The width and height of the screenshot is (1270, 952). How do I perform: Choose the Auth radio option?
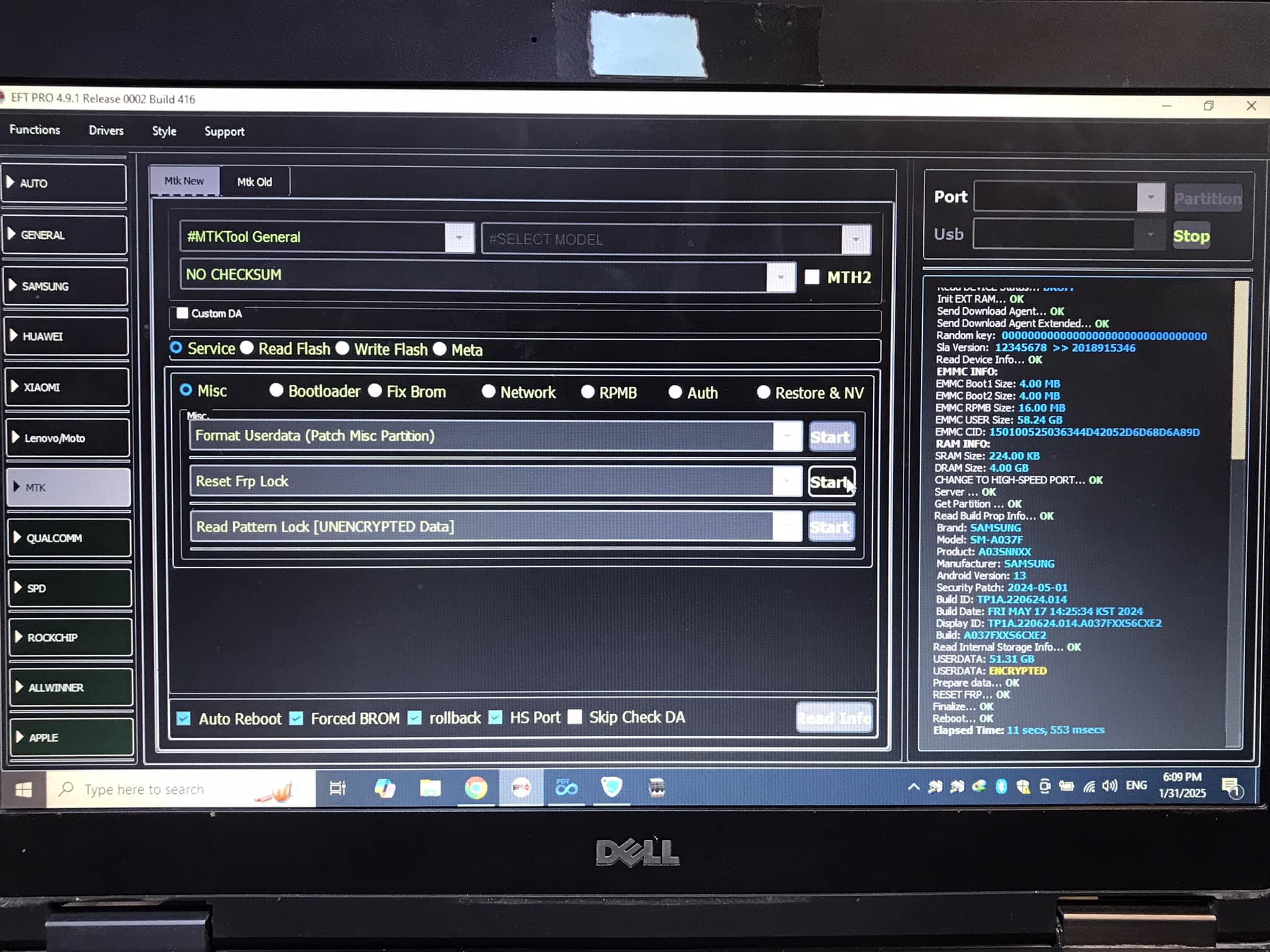[x=675, y=392]
